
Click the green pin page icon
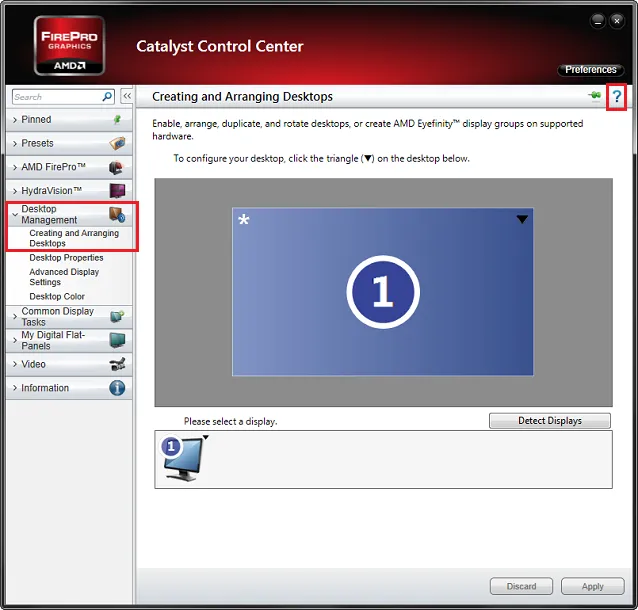pyautogui.click(x=596, y=96)
